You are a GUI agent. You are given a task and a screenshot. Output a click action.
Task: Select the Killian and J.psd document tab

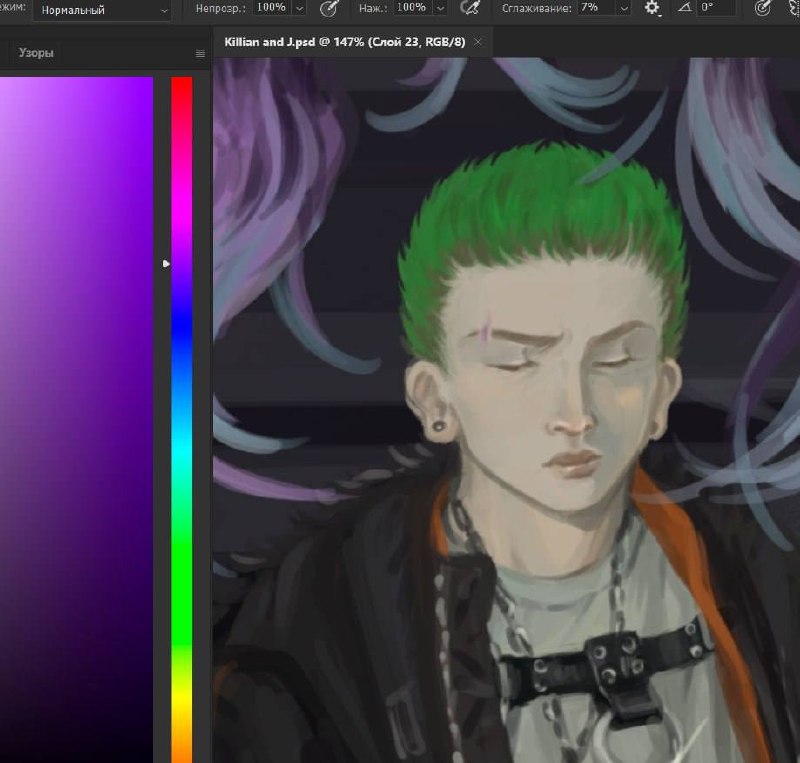tap(345, 42)
